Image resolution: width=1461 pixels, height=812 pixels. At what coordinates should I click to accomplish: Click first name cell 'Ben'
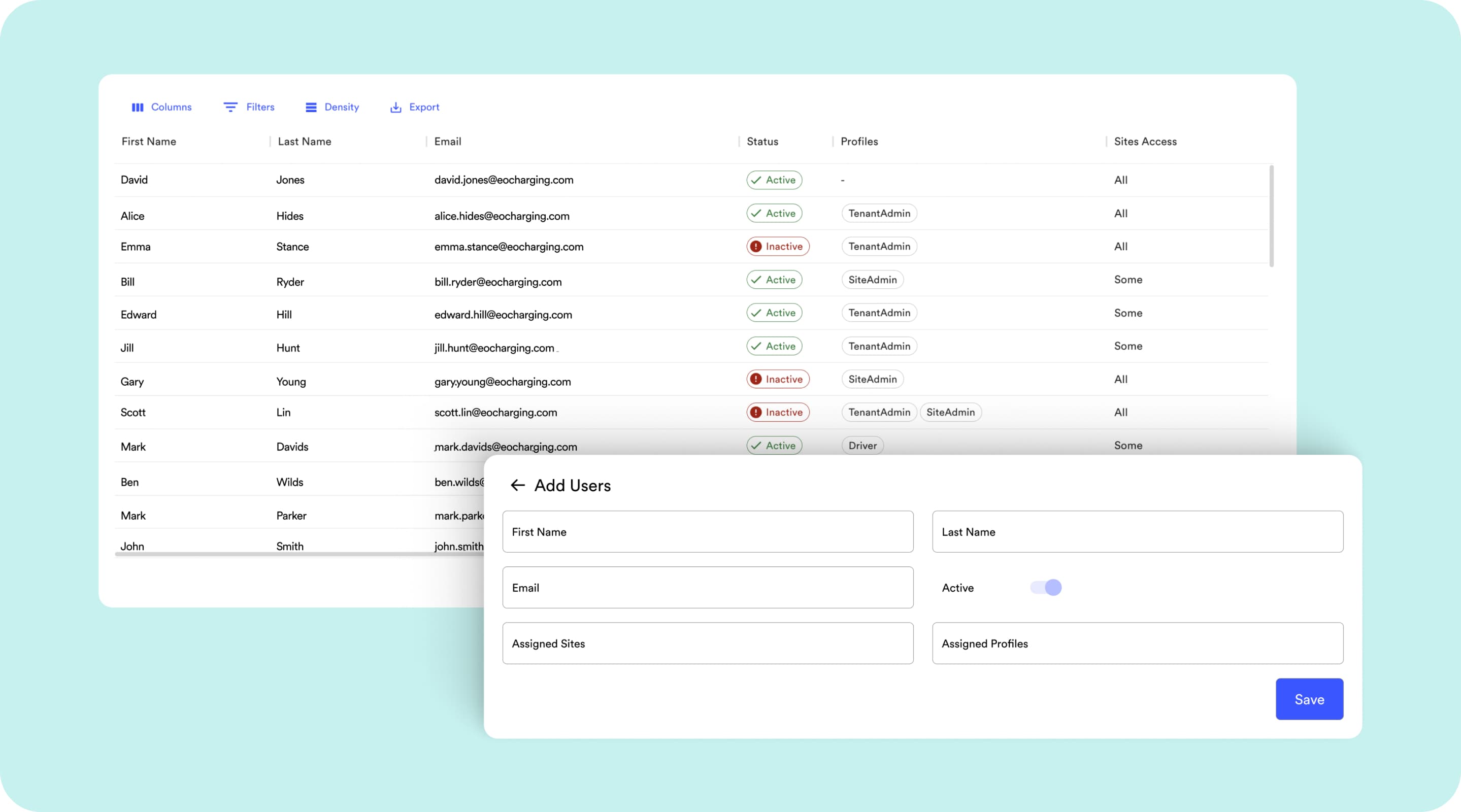click(x=129, y=482)
